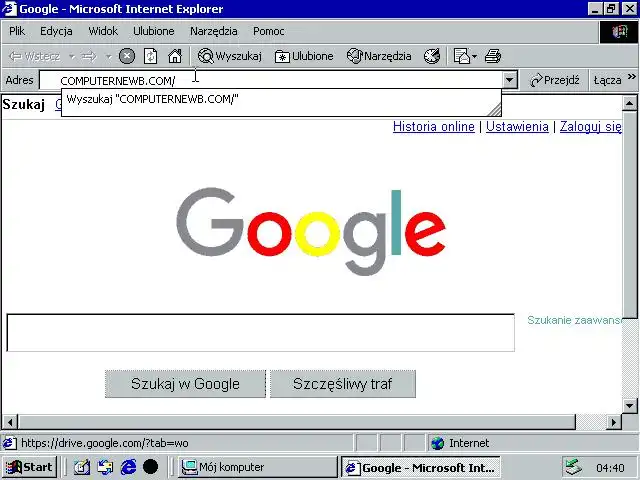
Task: Click the Przejdź go button
Action: [x=554, y=80]
